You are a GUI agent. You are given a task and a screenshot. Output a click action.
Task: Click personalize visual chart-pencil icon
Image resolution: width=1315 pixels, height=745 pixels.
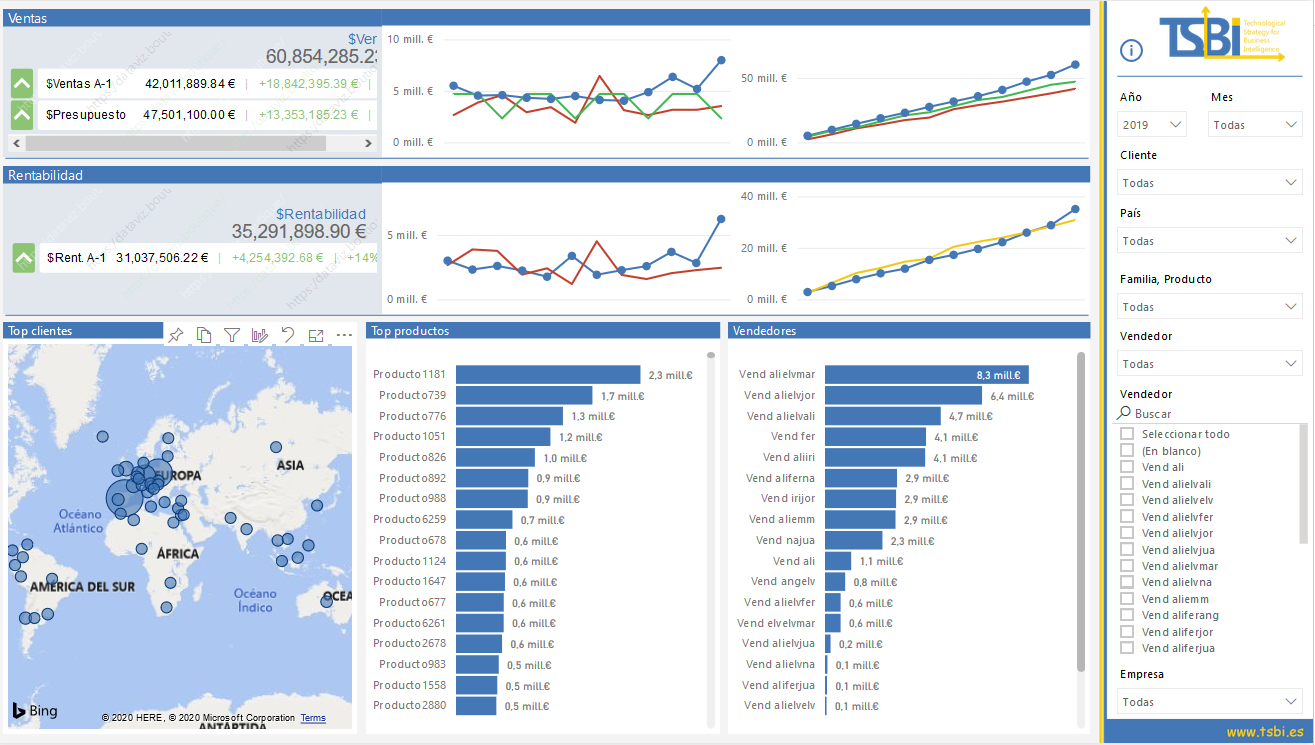[x=260, y=335]
